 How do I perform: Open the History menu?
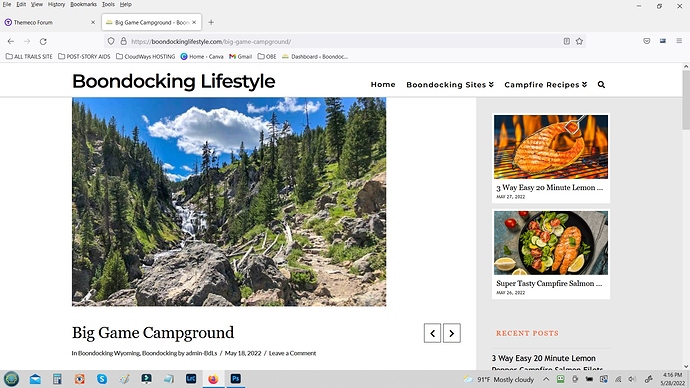point(56,4)
